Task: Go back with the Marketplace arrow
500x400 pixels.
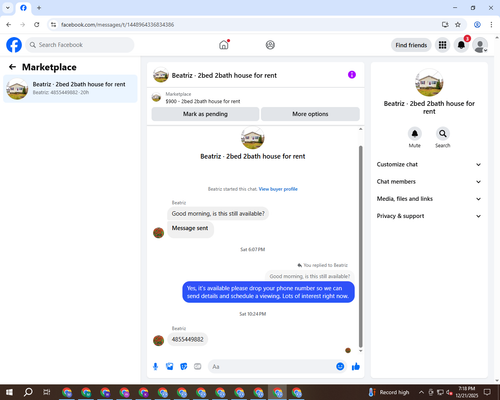Action: (x=12, y=67)
